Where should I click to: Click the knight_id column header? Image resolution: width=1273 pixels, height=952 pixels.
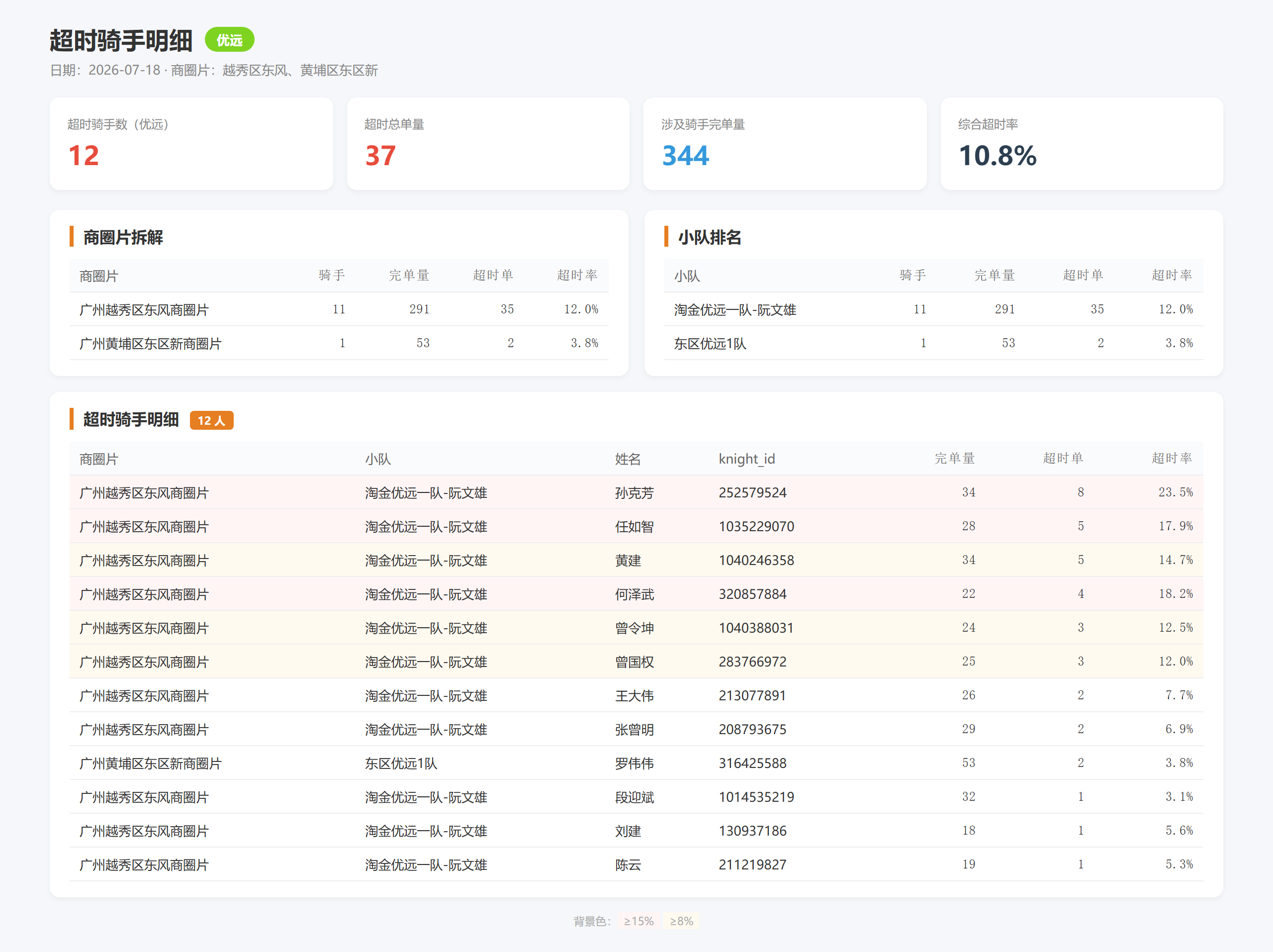pos(746,459)
